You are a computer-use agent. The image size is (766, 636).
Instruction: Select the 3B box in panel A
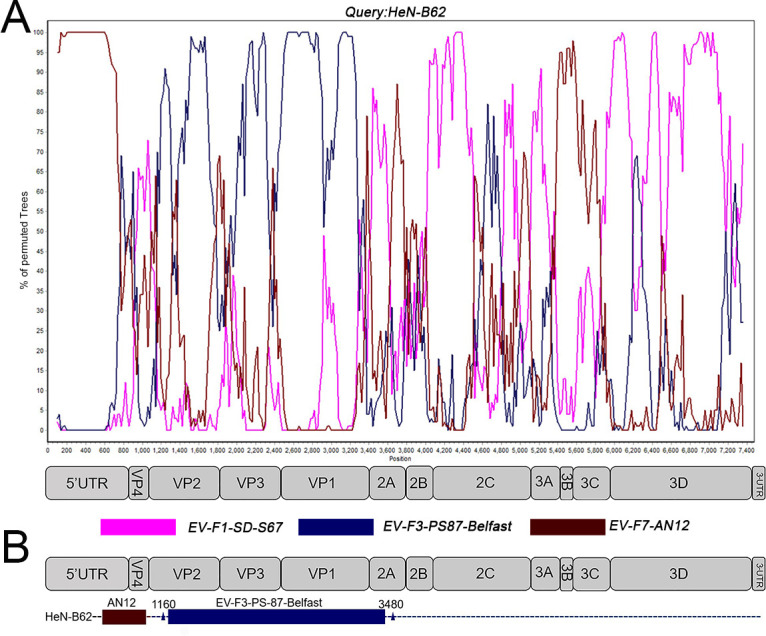(566, 483)
